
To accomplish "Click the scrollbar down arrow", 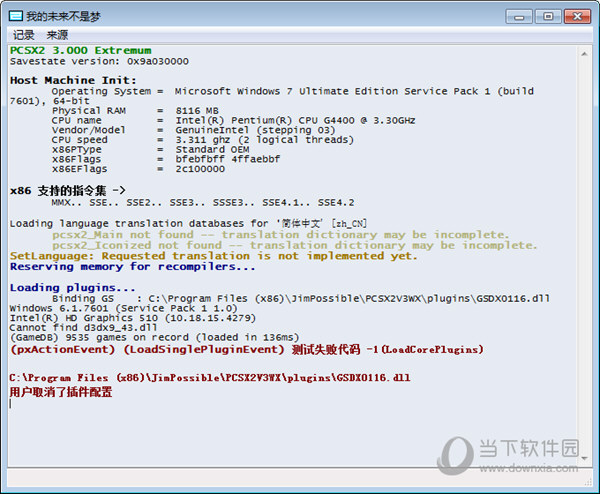I will pyautogui.click(x=584, y=458).
